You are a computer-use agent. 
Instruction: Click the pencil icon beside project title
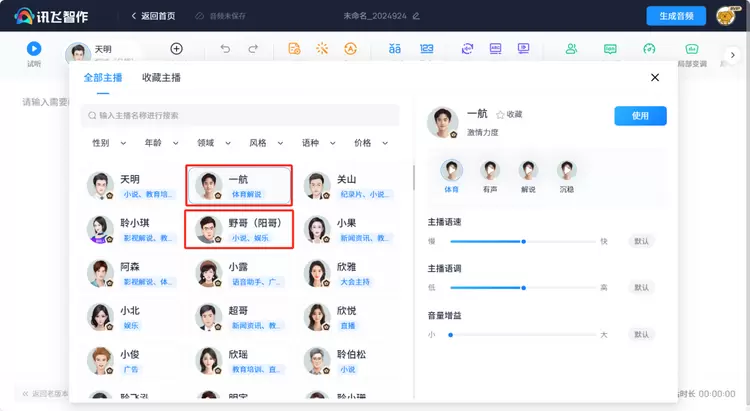click(x=416, y=16)
